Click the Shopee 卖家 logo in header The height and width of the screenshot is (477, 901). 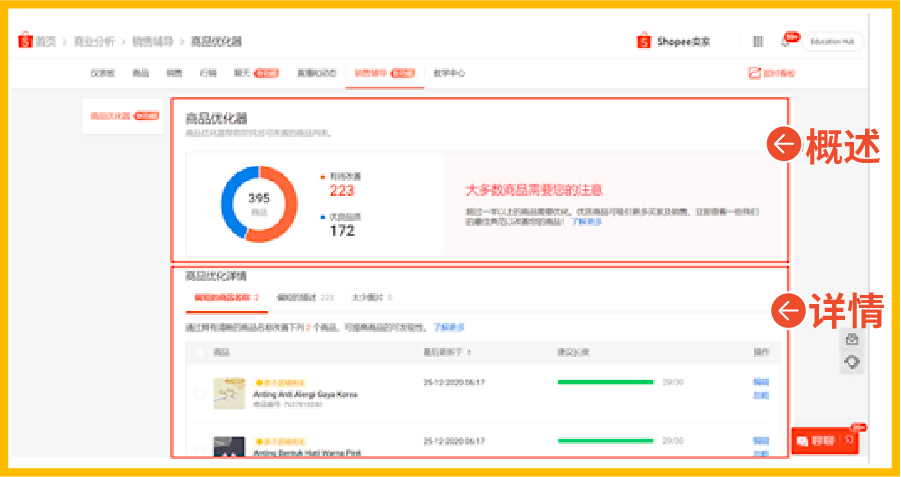click(x=673, y=41)
